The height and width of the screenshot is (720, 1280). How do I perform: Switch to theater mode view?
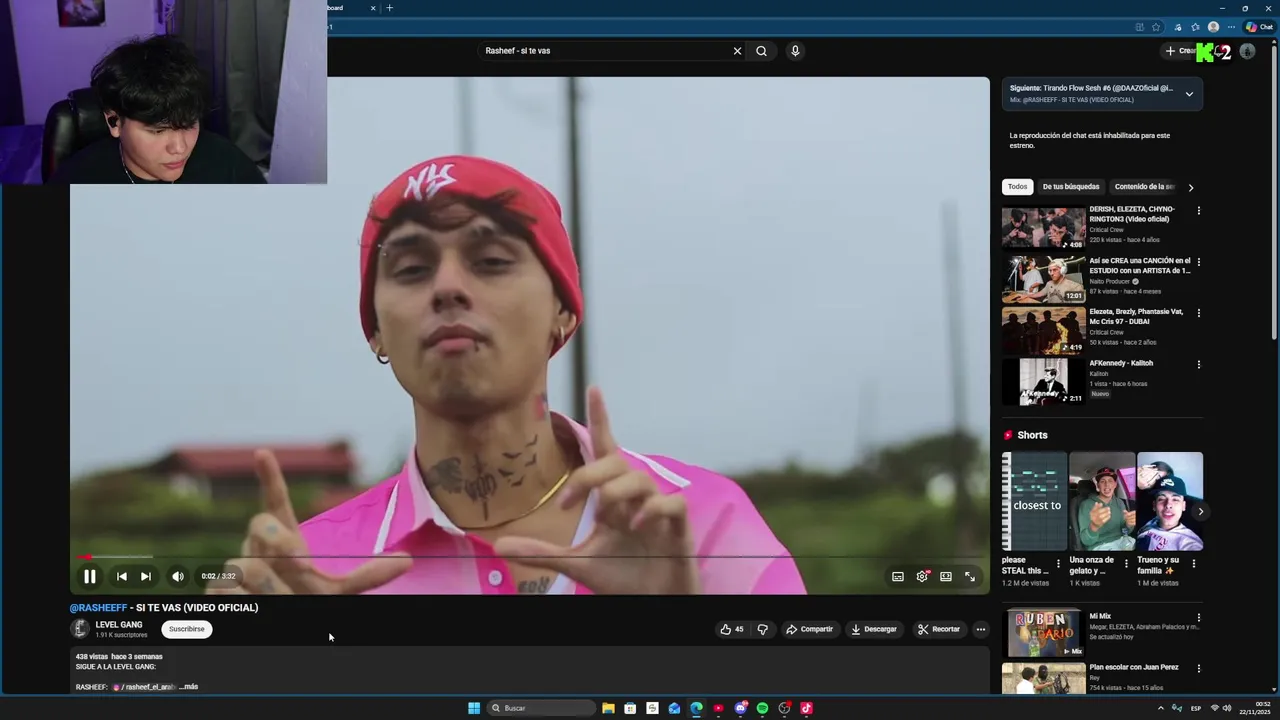[x=946, y=576]
